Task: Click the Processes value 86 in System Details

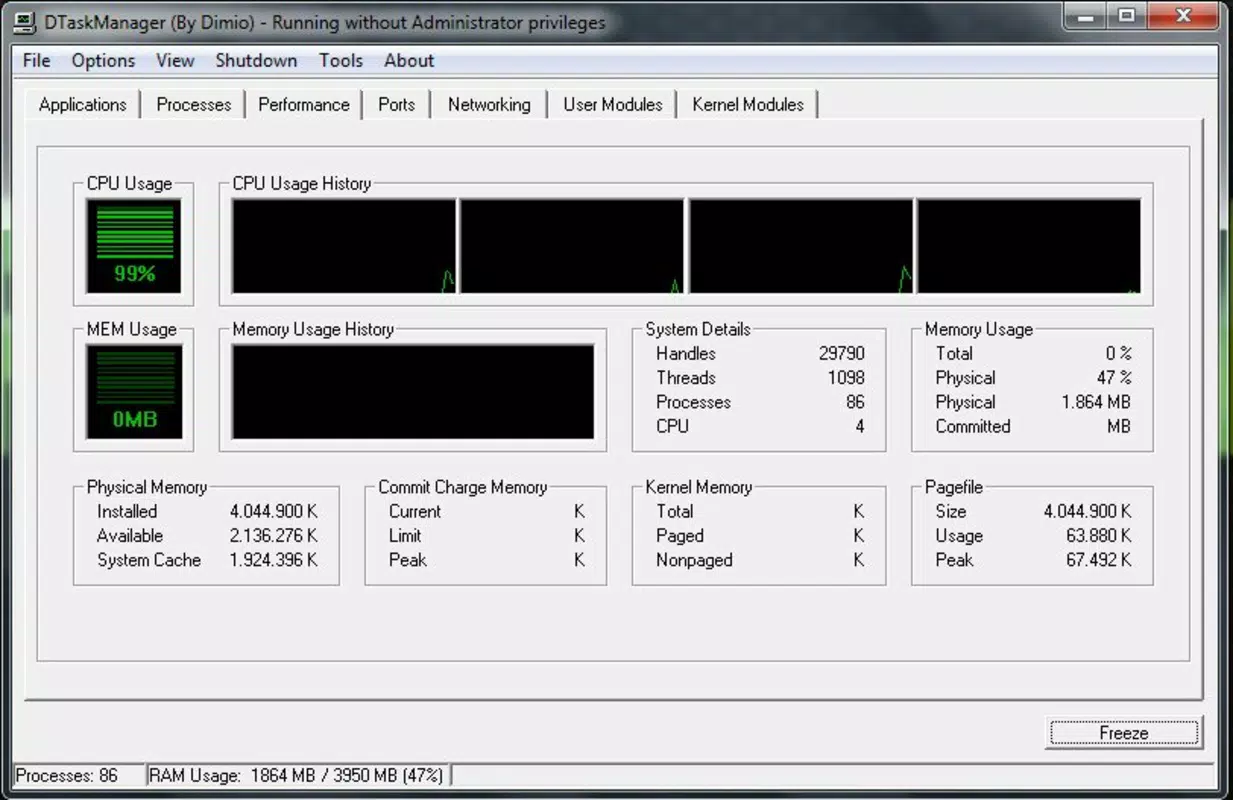Action: (x=856, y=402)
